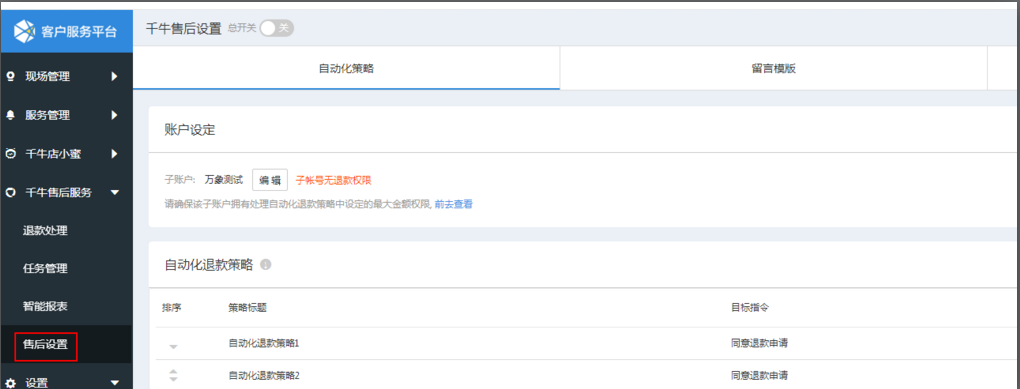Collapse the 千牛售后服务 menu arrow
The image size is (1020, 389).
pyautogui.click(x=115, y=193)
